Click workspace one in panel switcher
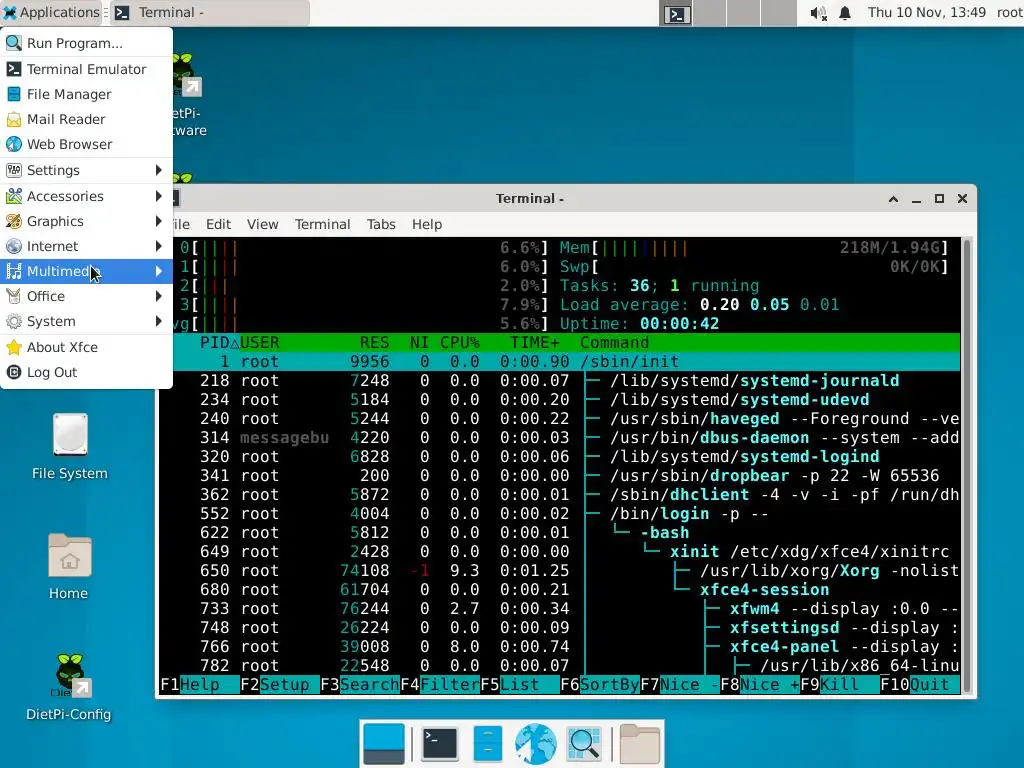Screen dimensions: 1024x768 pyautogui.click(x=676, y=13)
